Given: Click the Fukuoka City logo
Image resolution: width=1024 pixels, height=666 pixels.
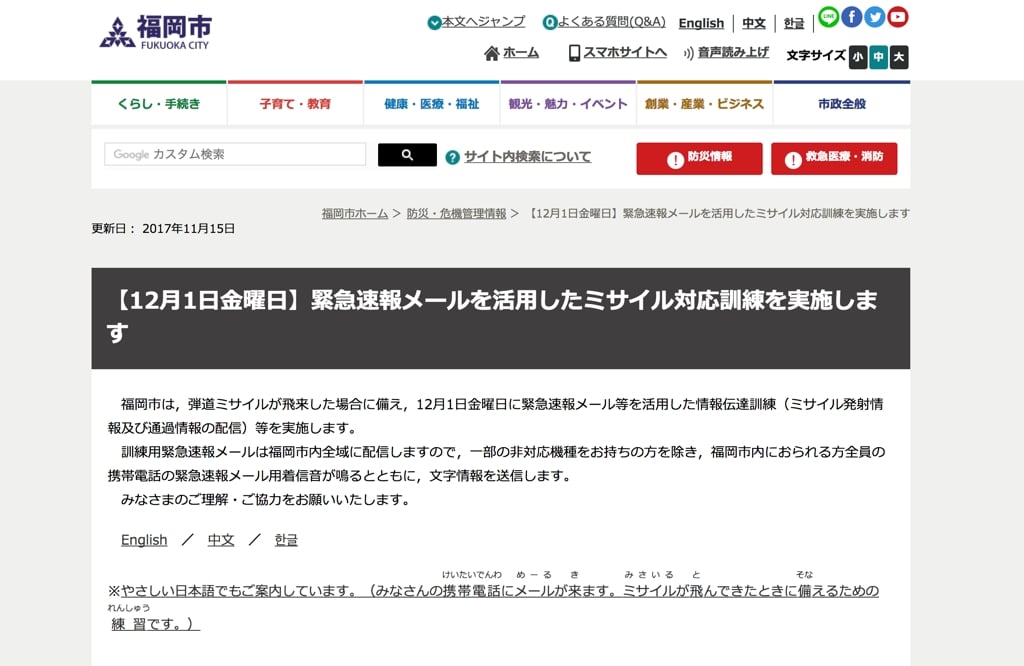Looking at the screenshot, I should pos(155,32).
